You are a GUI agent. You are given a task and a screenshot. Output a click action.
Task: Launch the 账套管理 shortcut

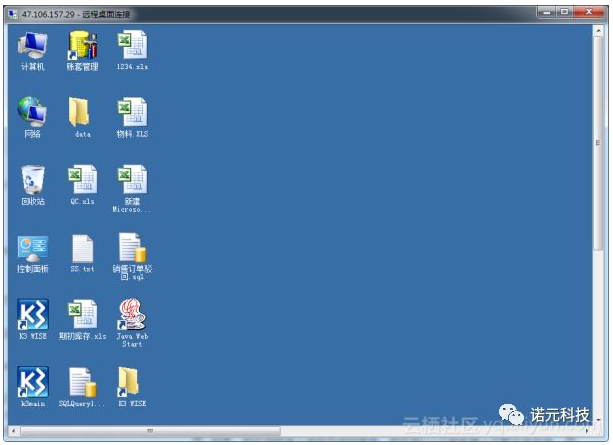tap(82, 51)
